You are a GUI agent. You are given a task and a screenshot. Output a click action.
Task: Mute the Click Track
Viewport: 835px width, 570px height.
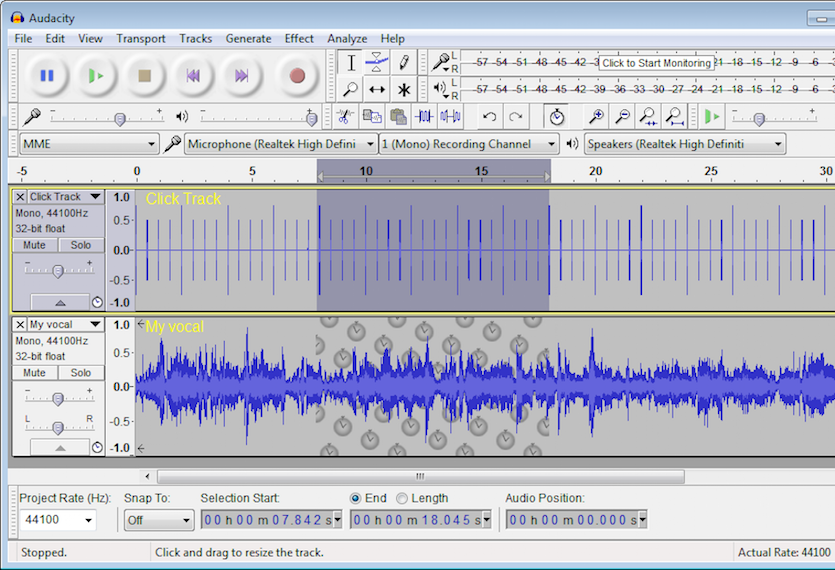click(34, 245)
